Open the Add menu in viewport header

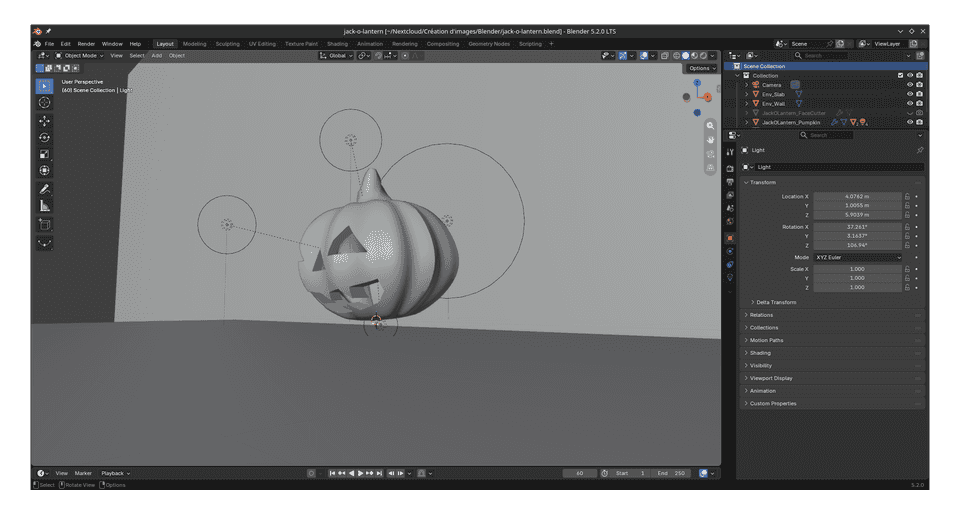click(x=157, y=56)
